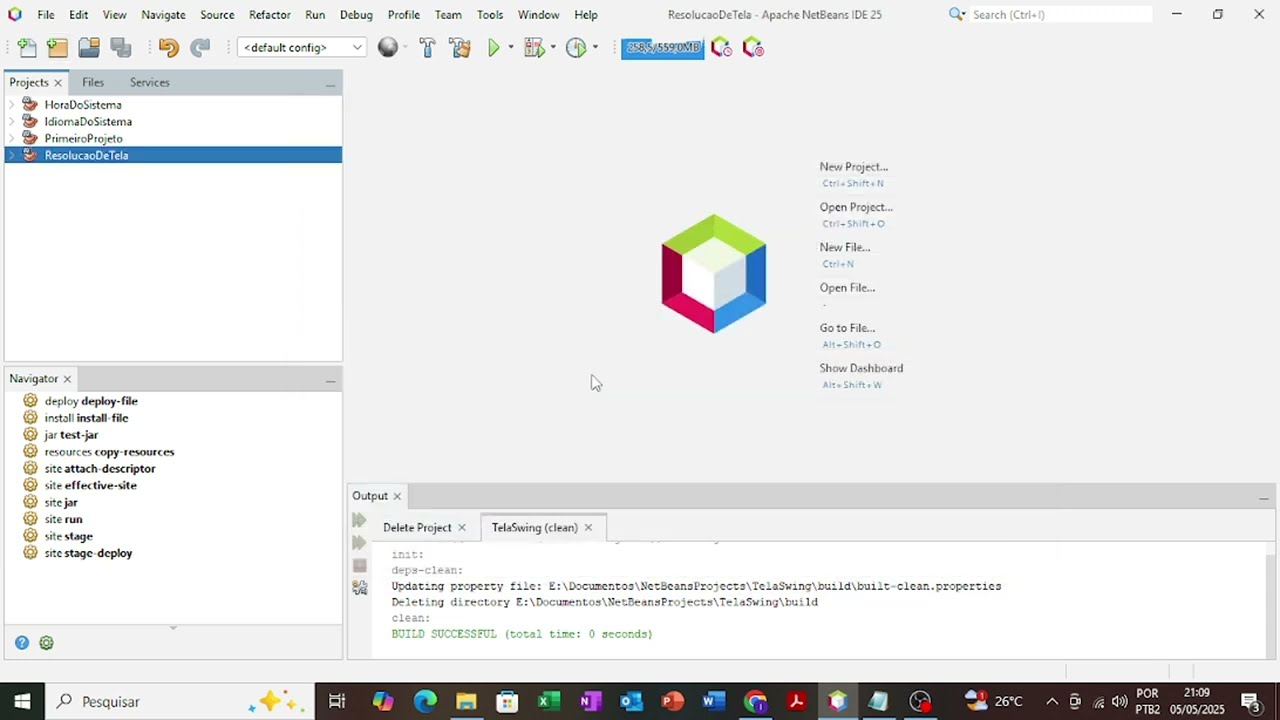Click the Debug Project toolbar icon
Screen dimensions: 1280x720
(534, 48)
